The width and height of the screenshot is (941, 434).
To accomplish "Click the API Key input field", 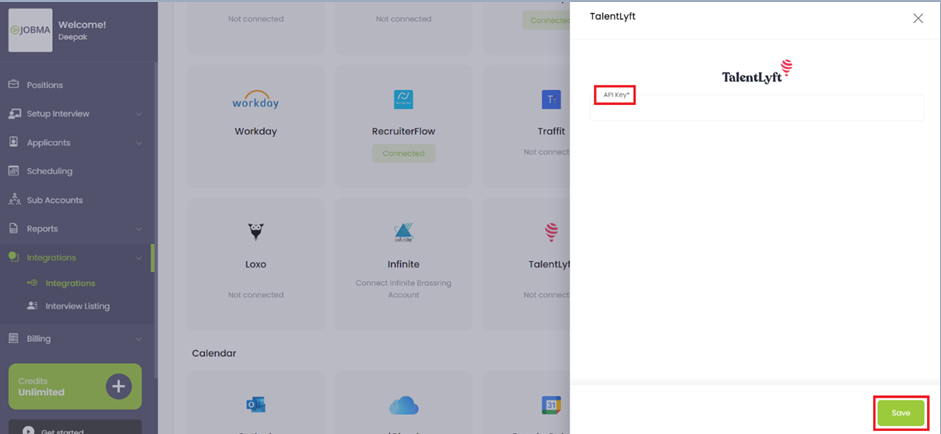I will 757,108.
